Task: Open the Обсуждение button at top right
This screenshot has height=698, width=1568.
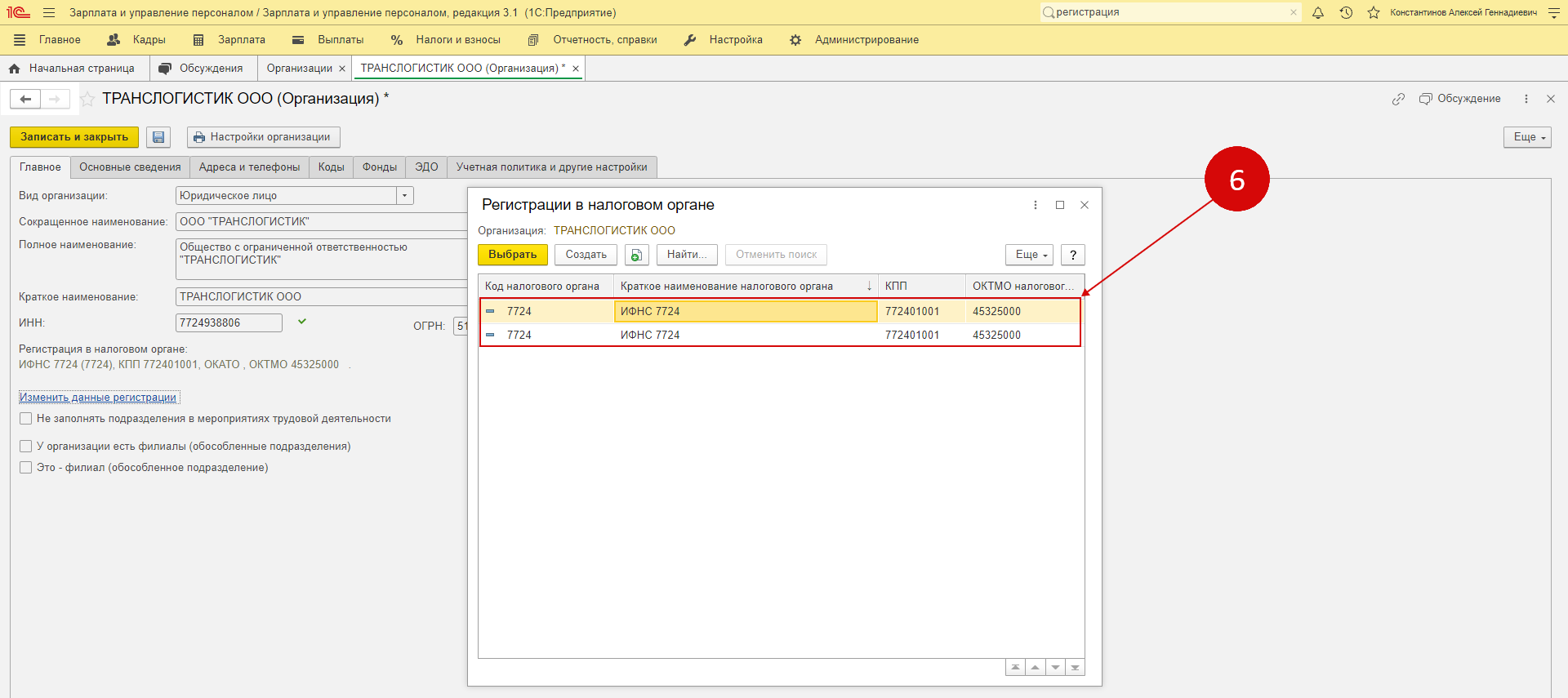Action: 1459,99
